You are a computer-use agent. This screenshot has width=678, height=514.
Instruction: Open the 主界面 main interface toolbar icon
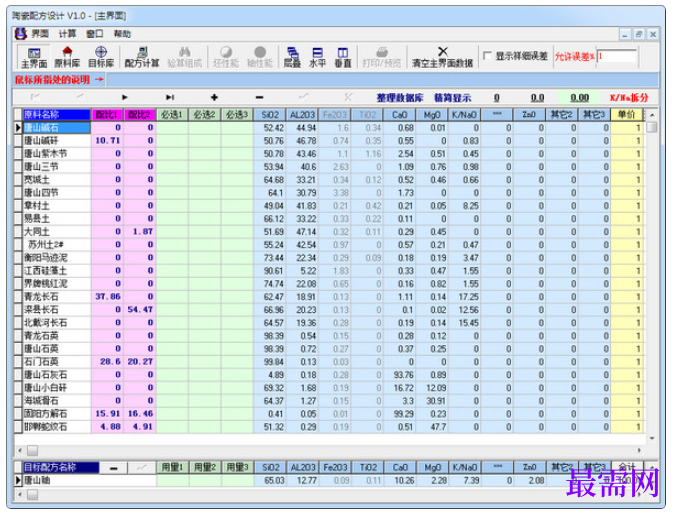34,57
